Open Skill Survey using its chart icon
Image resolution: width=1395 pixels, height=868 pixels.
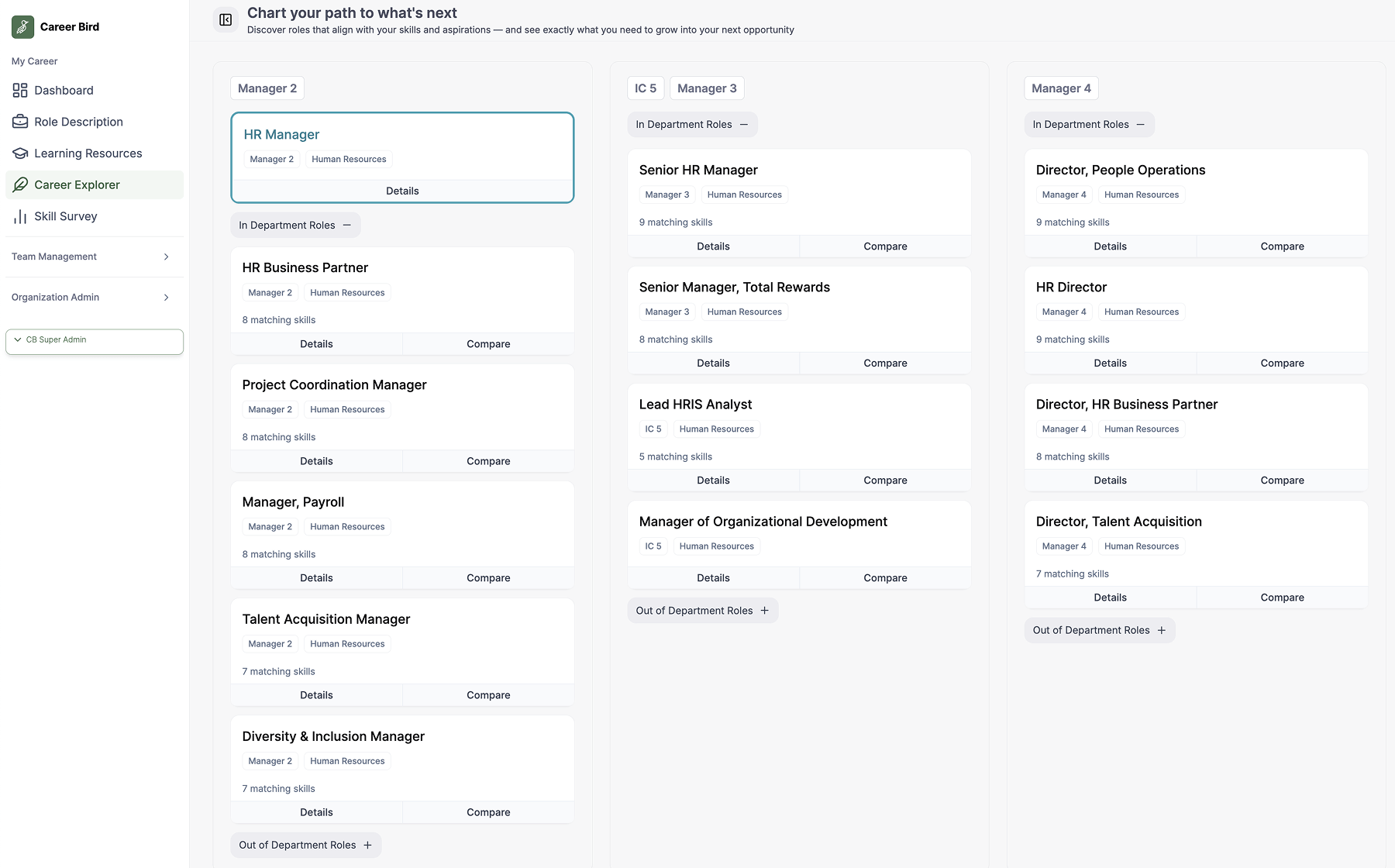click(20, 216)
